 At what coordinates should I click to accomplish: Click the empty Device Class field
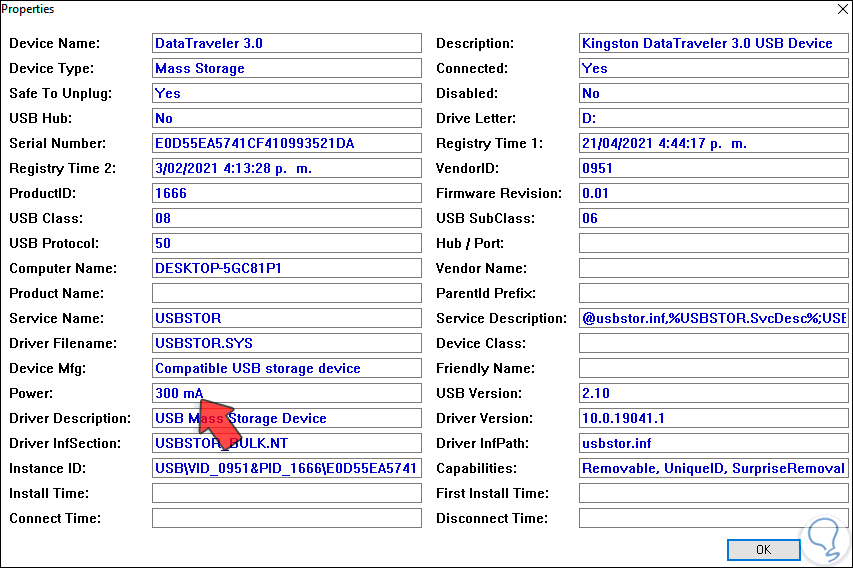714,343
